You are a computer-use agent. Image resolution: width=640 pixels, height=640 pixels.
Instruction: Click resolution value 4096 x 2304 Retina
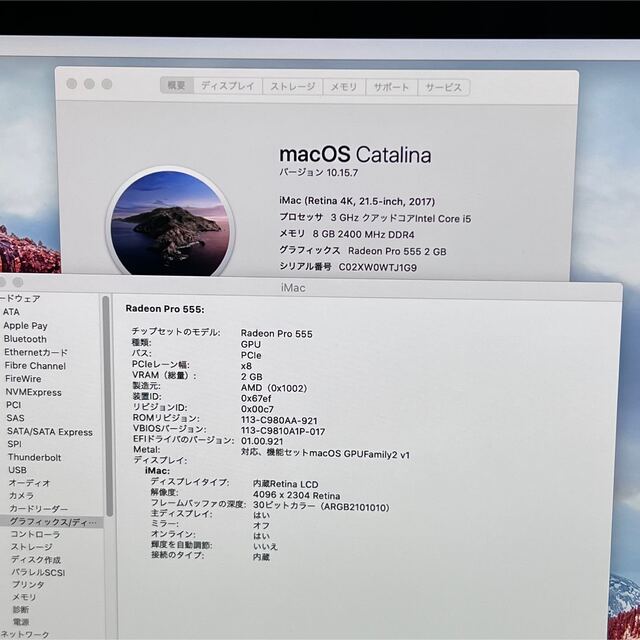click(x=296, y=496)
